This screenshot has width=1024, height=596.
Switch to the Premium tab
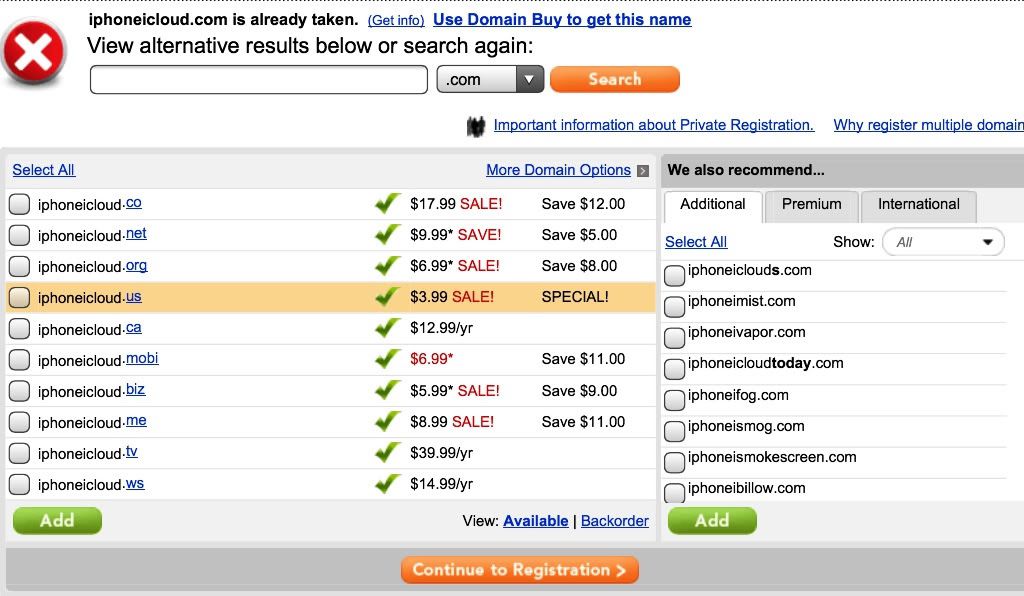pyautogui.click(x=811, y=205)
